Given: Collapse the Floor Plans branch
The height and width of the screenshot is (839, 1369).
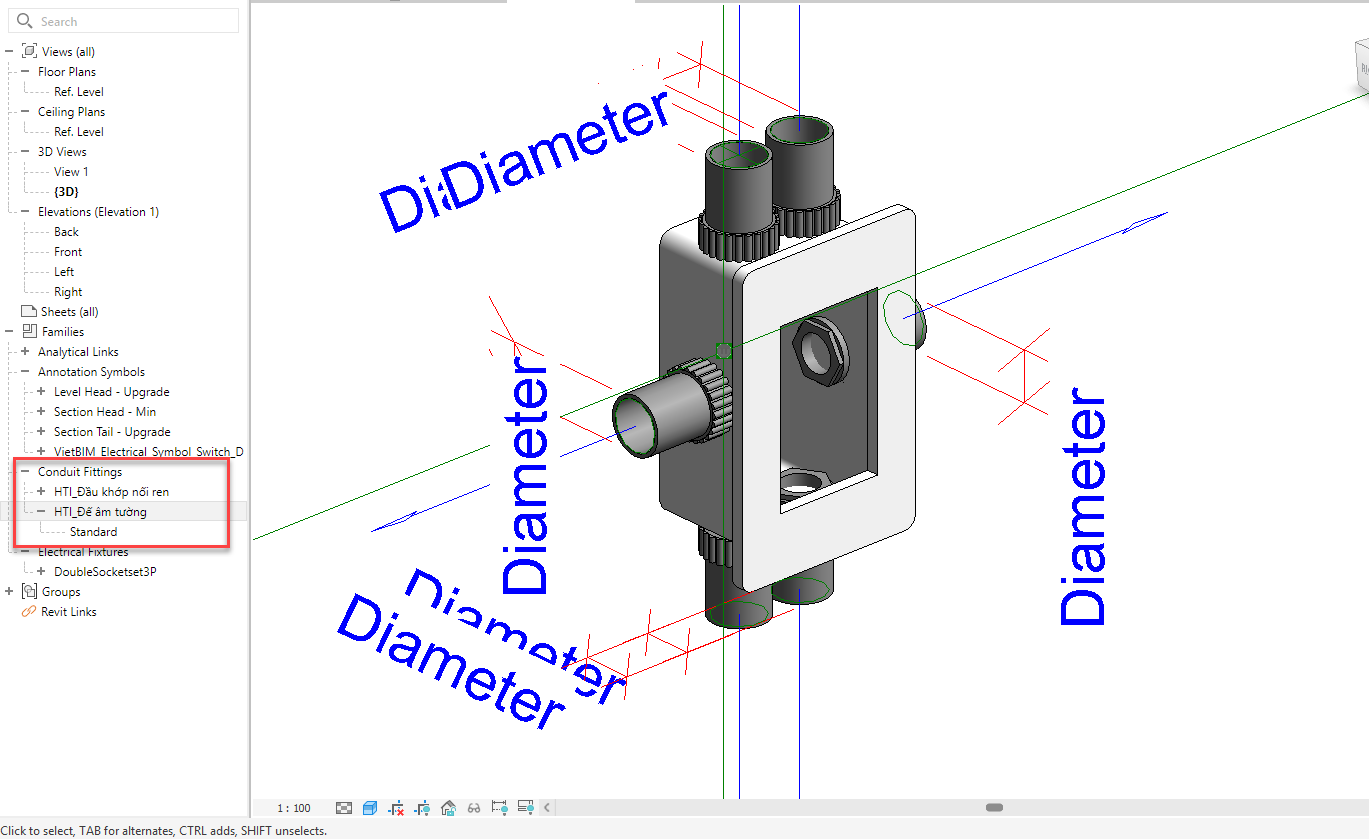Looking at the screenshot, I should 25,71.
